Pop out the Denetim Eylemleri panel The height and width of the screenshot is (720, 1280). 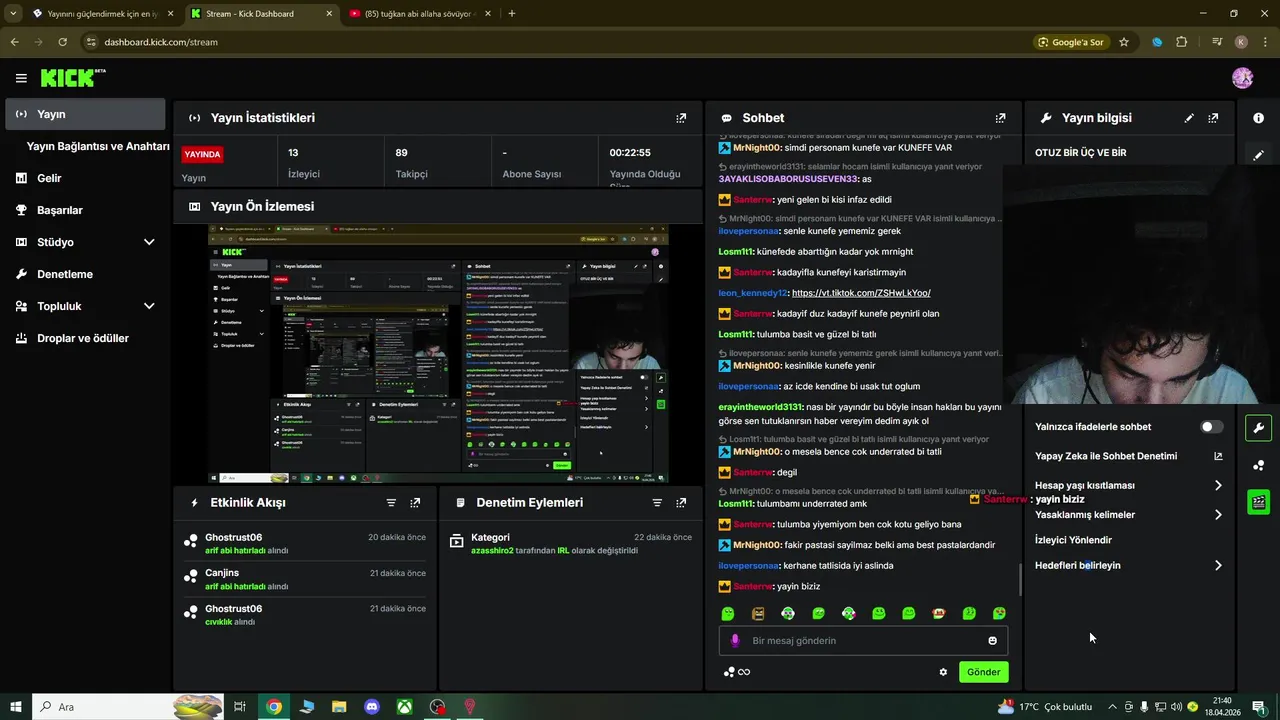coord(681,503)
